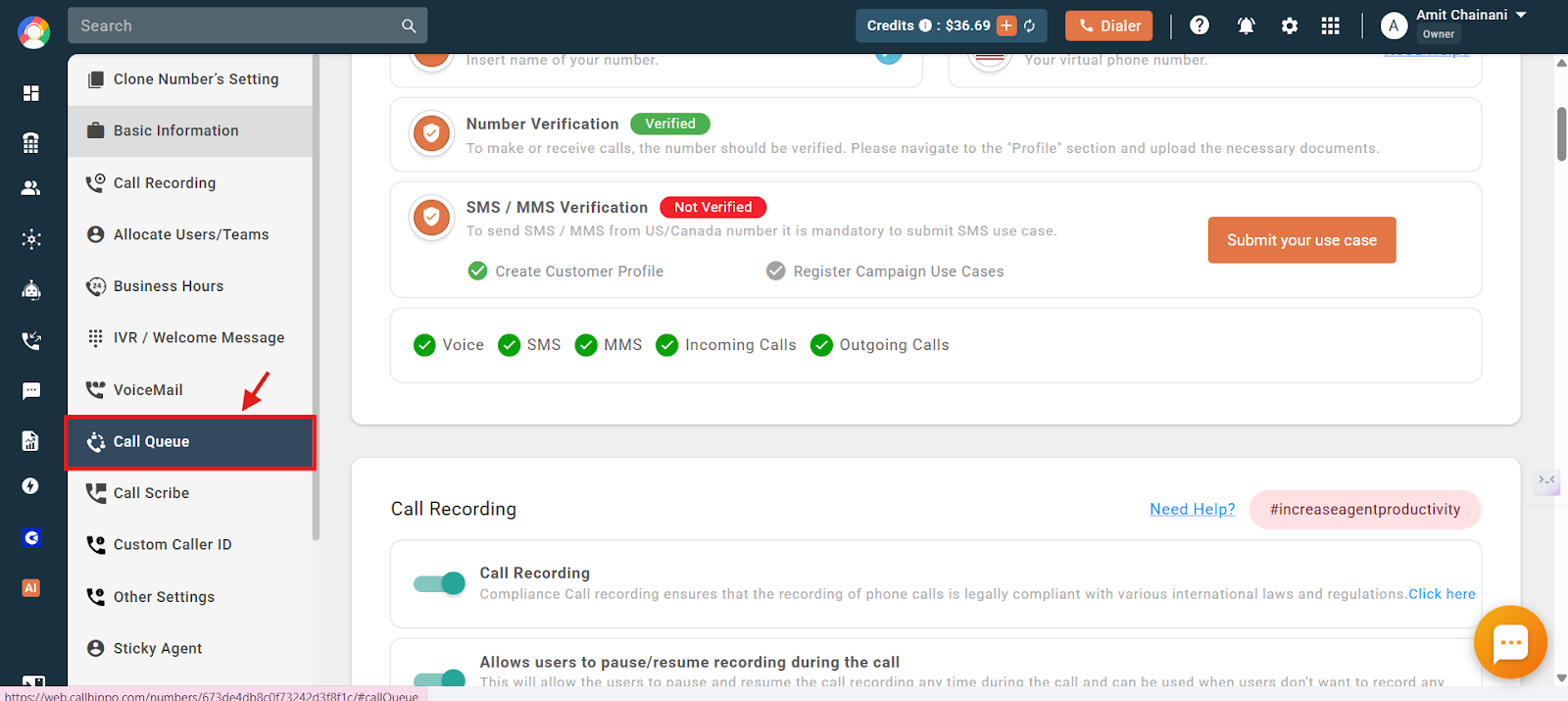The height and width of the screenshot is (701, 1568).
Task: Click the credits info icon
Action: pyautogui.click(x=925, y=25)
